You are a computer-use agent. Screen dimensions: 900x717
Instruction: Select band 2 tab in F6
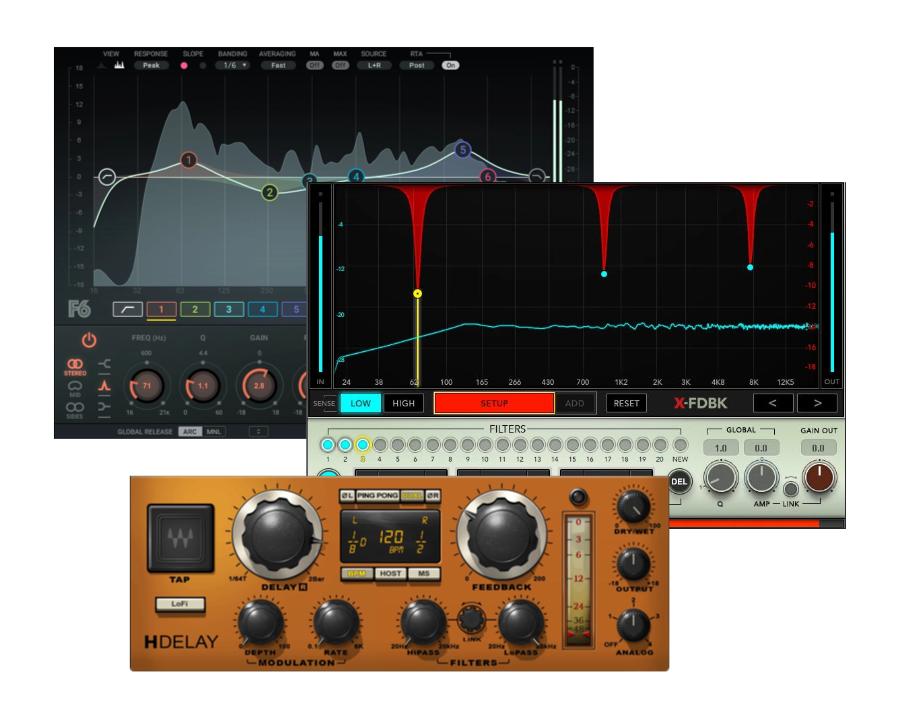click(195, 309)
